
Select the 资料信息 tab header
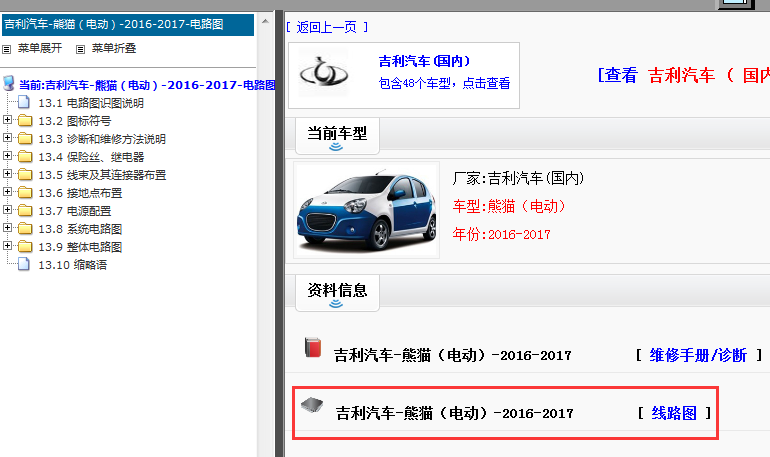(x=337, y=293)
